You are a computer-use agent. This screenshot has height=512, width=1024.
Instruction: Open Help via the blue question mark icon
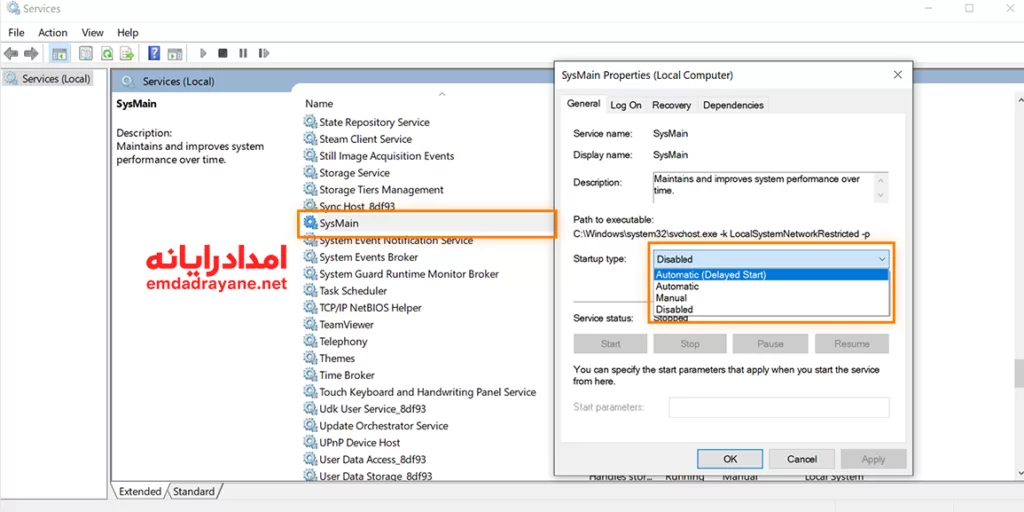pos(154,53)
